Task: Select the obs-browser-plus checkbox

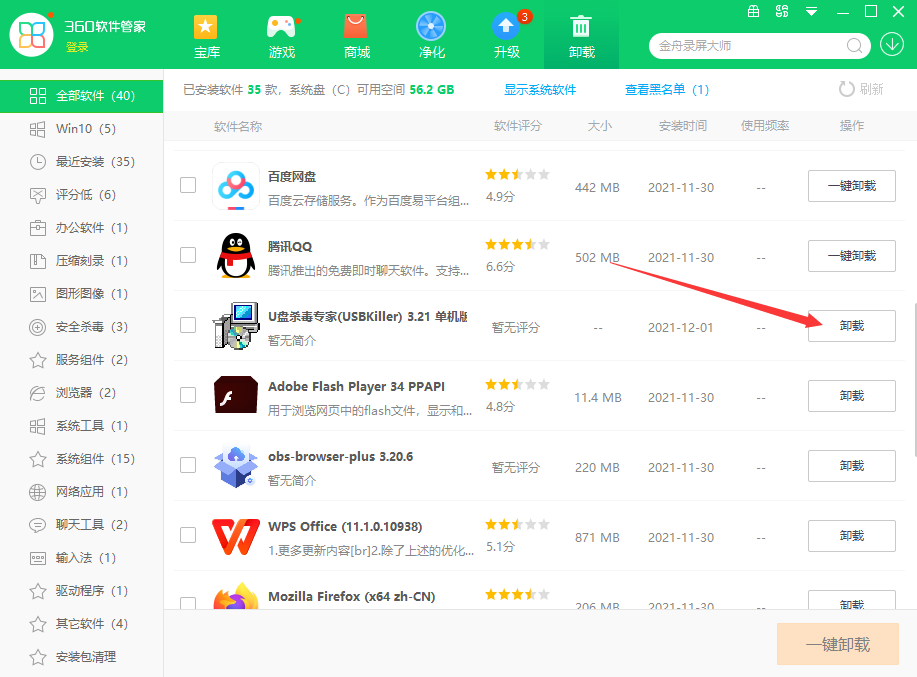Action: pyautogui.click(x=188, y=465)
